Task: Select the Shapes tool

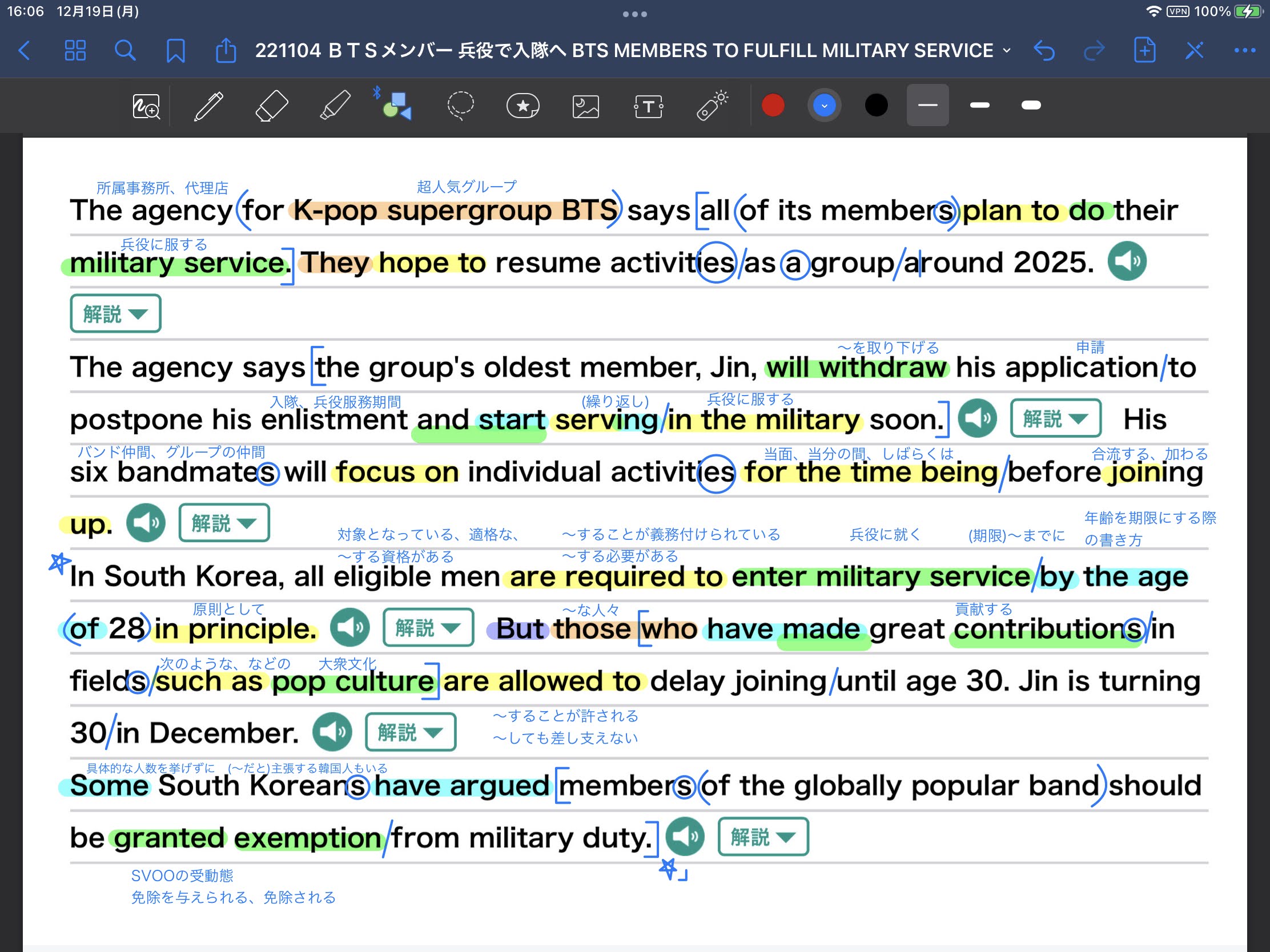Action: [396, 106]
